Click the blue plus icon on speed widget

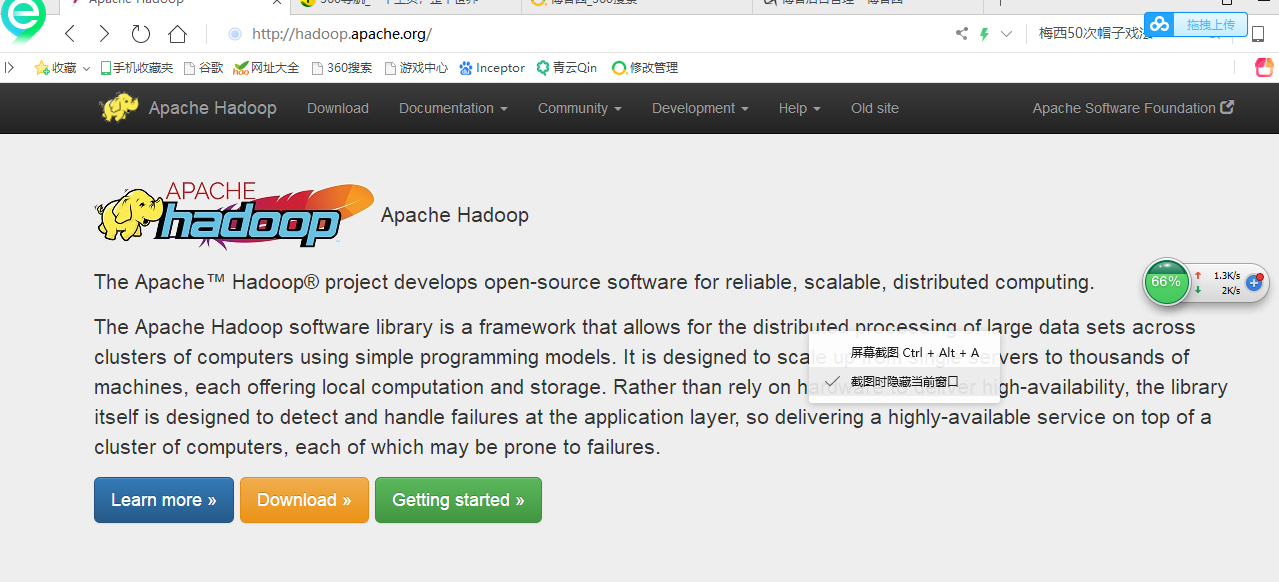[x=1253, y=283]
